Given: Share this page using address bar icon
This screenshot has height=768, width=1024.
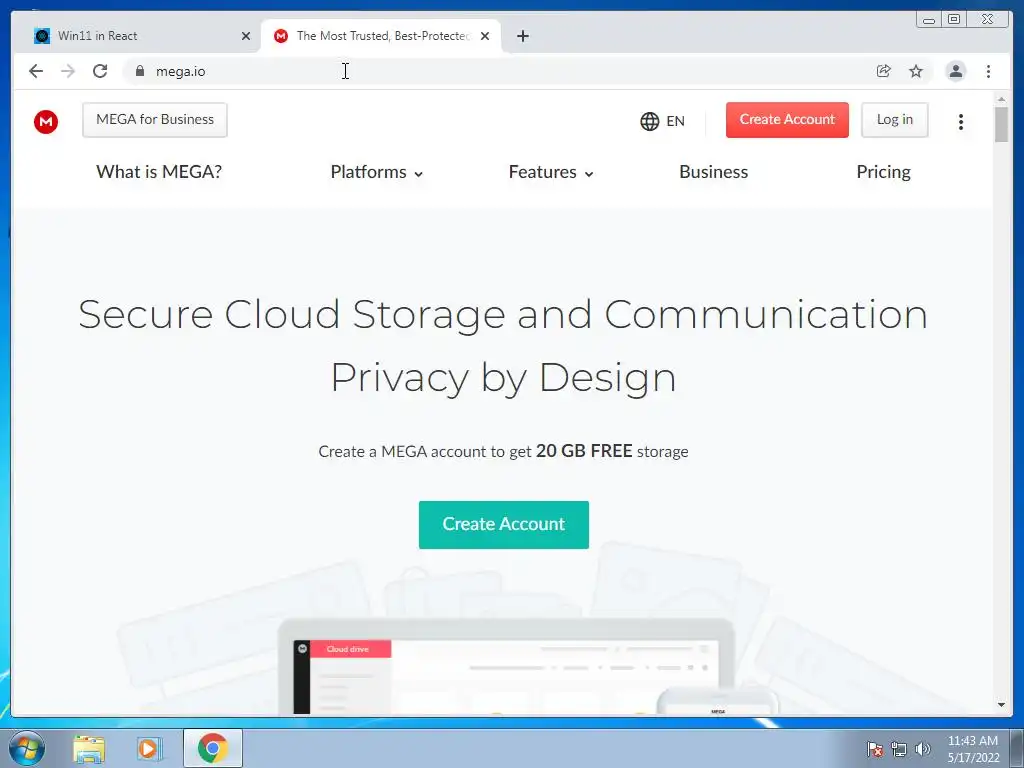Looking at the screenshot, I should [x=884, y=71].
